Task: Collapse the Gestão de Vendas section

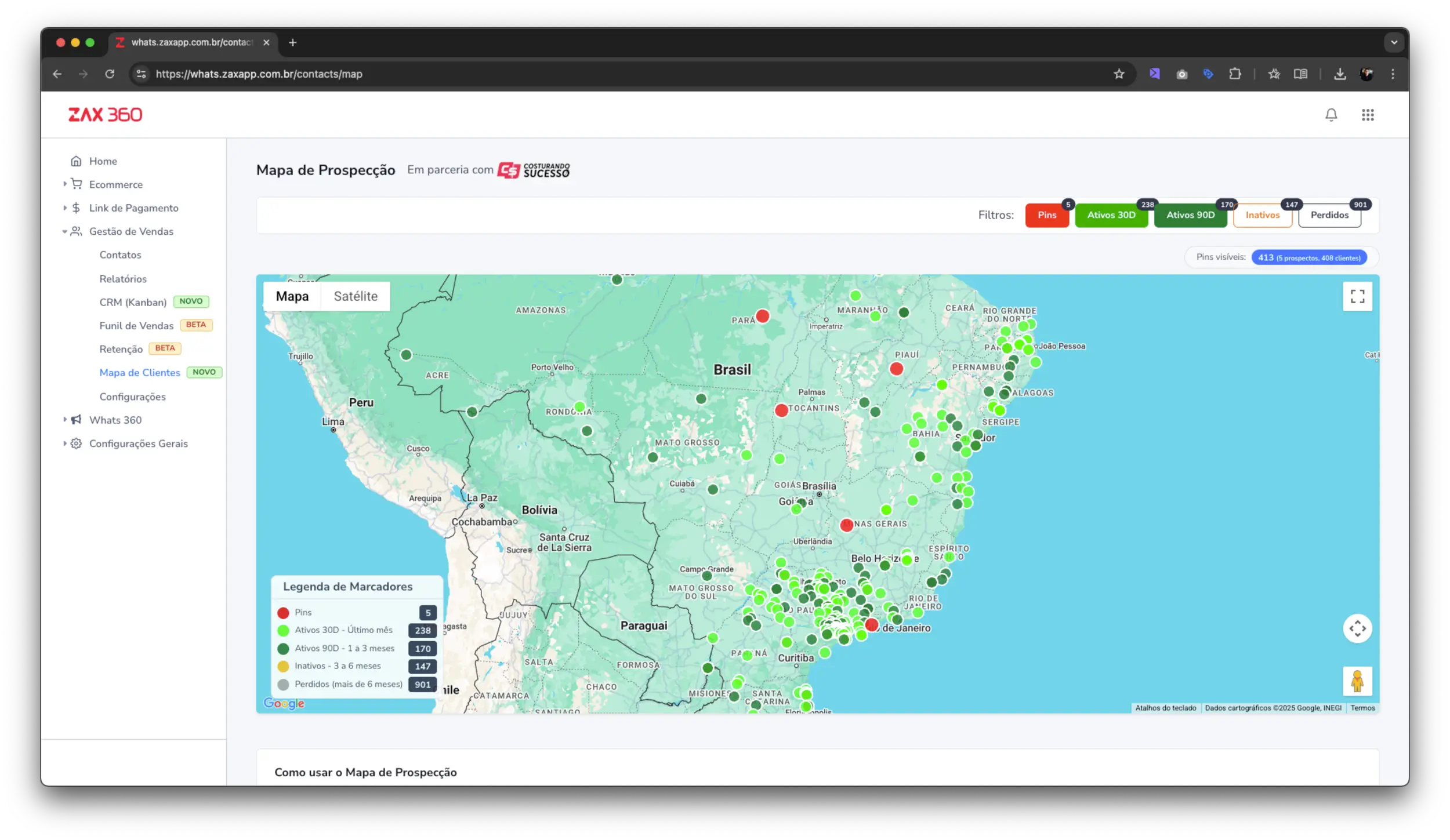Action: click(131, 231)
